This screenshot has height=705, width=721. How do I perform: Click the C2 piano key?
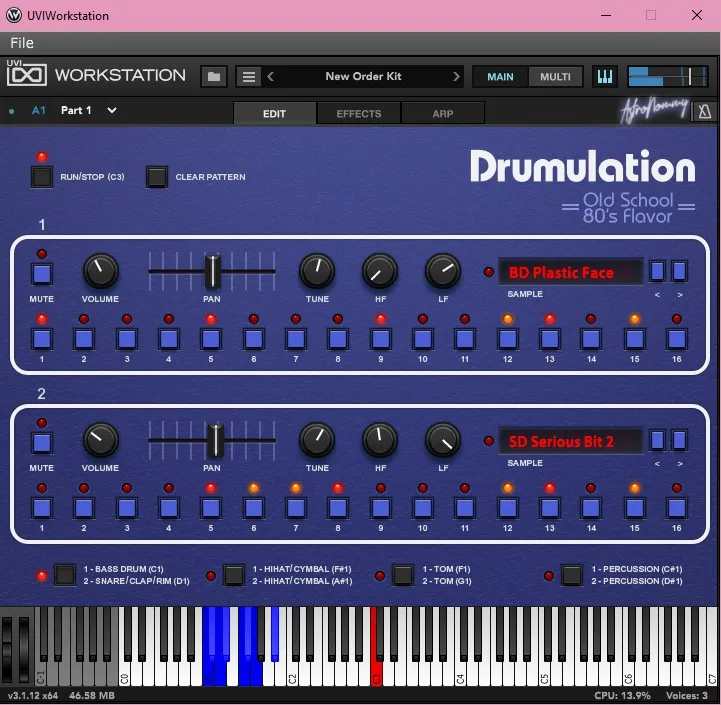(292, 674)
